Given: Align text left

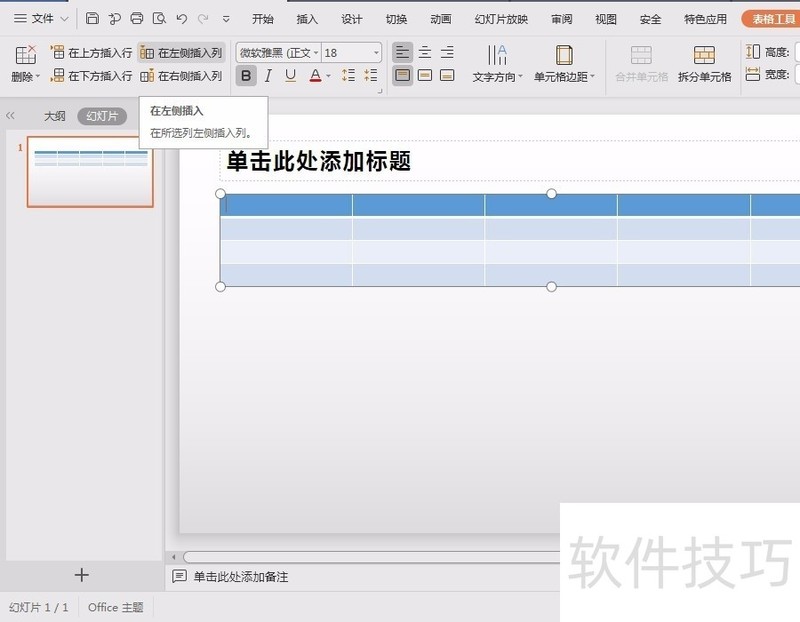Looking at the screenshot, I should 403,52.
